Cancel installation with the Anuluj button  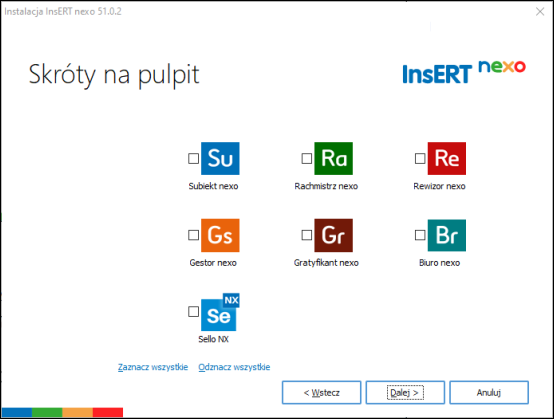(489, 393)
